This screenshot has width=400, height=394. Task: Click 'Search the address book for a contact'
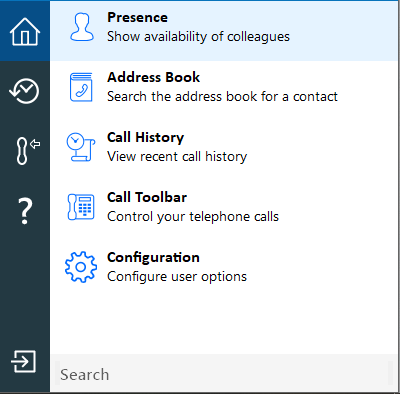(222, 97)
